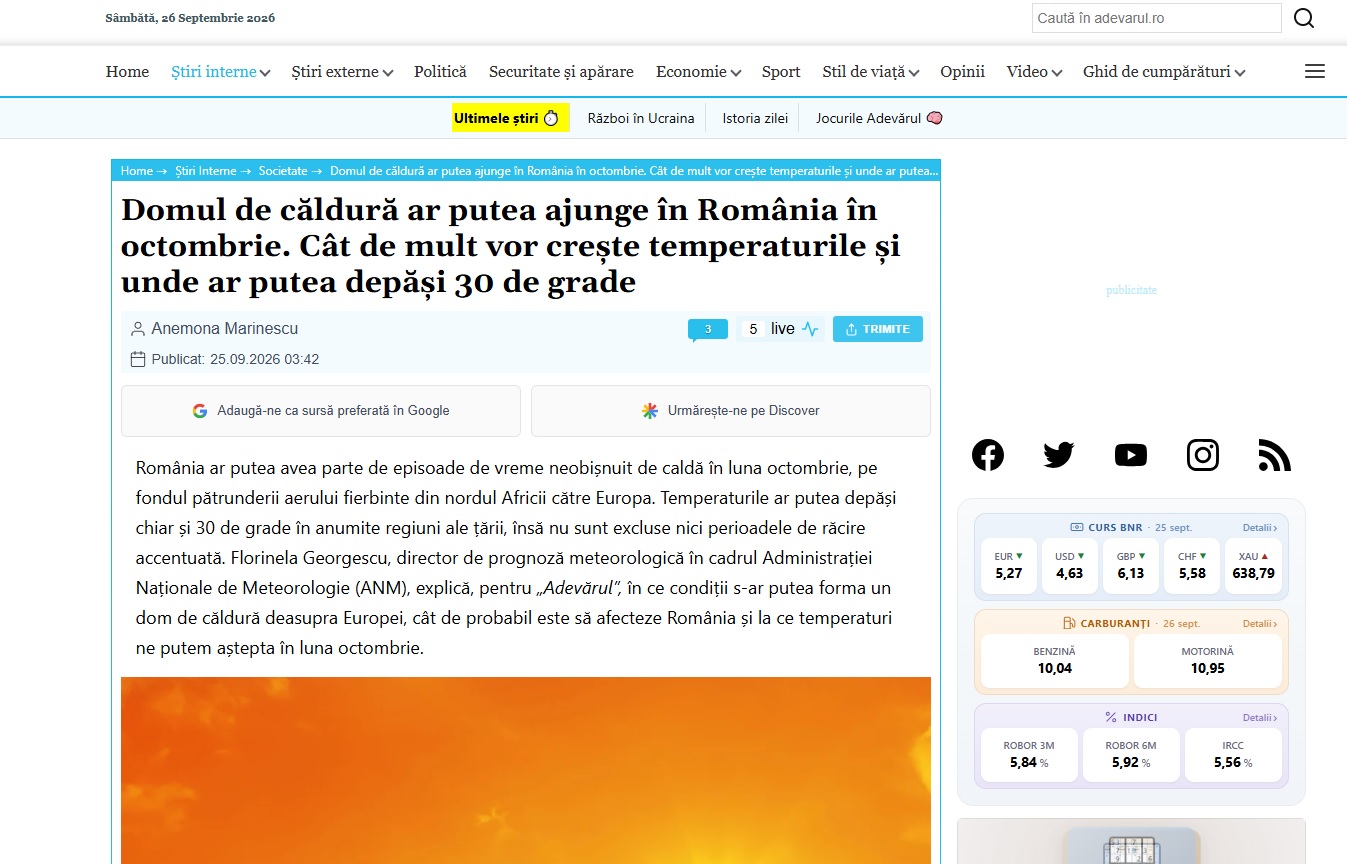The image size is (1350, 864).
Task: Open Securitate și apărare section
Action: click(561, 72)
